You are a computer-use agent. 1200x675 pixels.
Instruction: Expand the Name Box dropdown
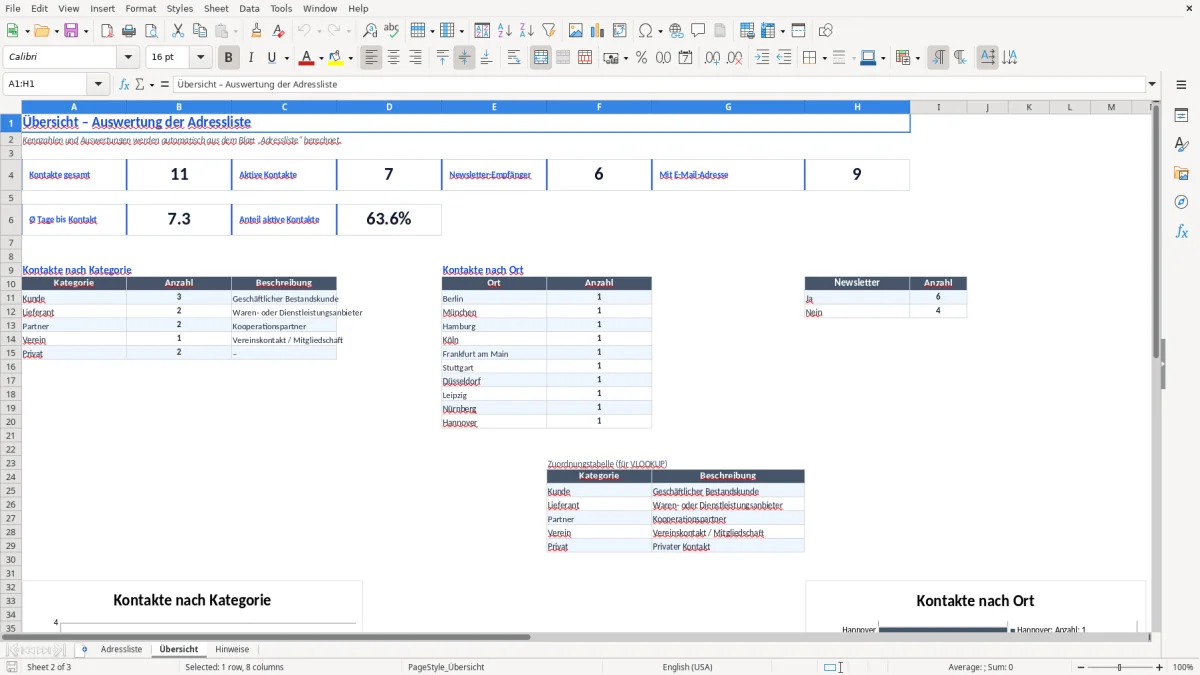click(x=99, y=85)
